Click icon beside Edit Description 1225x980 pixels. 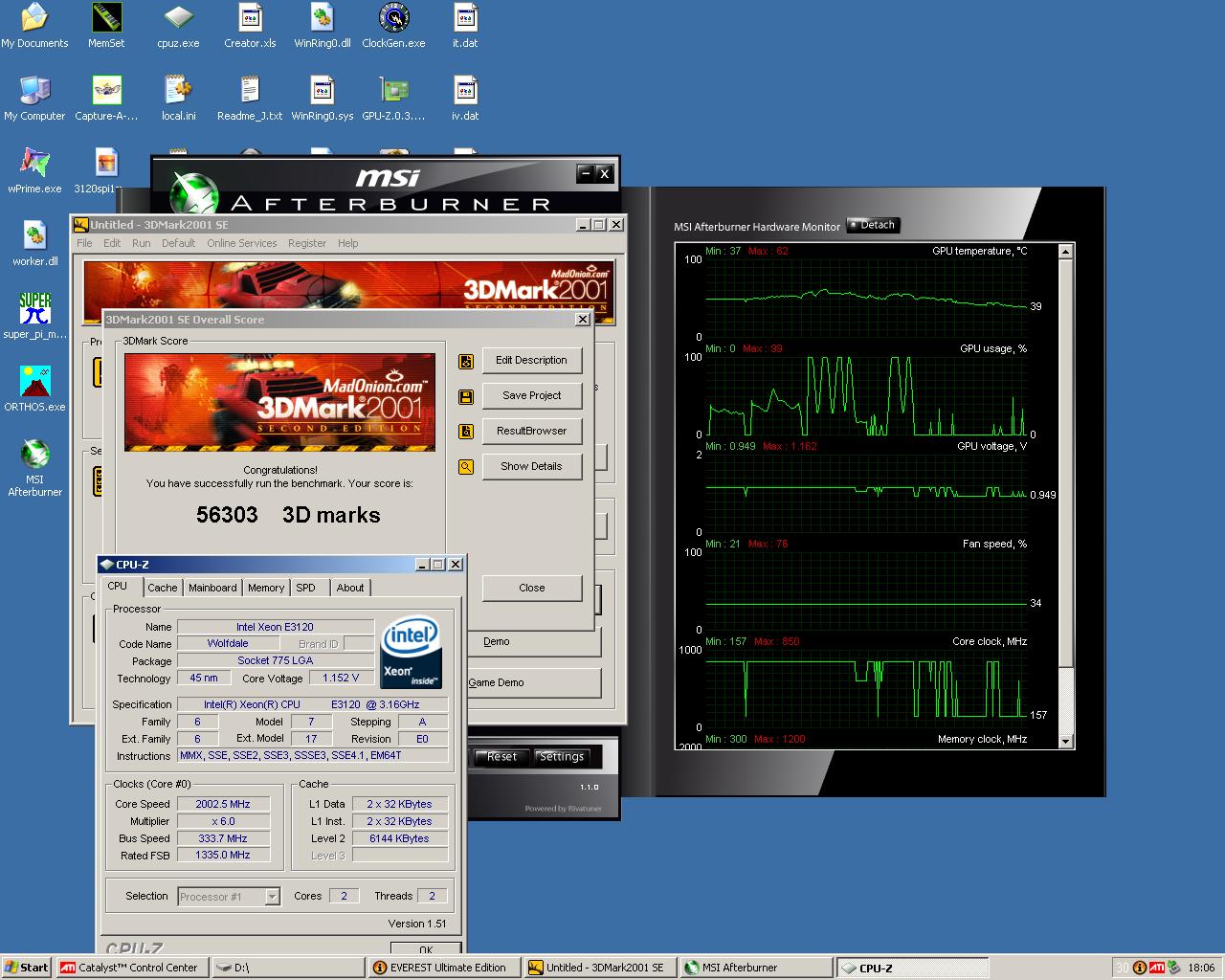tap(466, 361)
